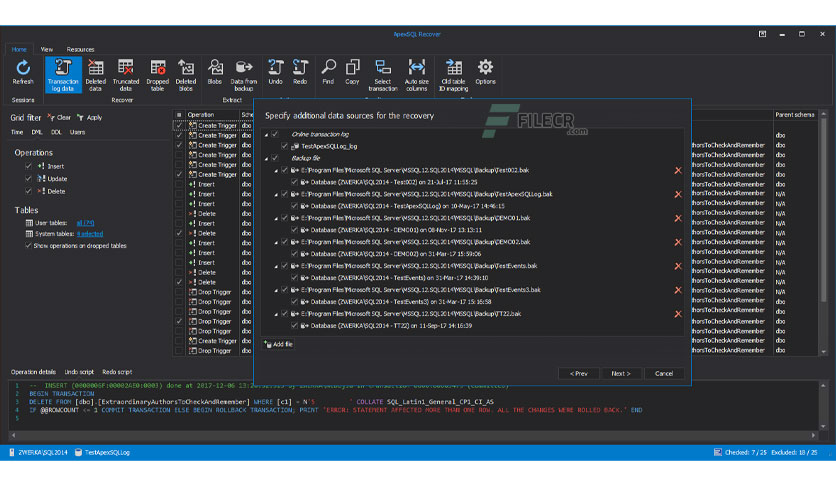Toggle TestApexSQLLog_log checkbox
This screenshot has width=836, height=484.
285,146
